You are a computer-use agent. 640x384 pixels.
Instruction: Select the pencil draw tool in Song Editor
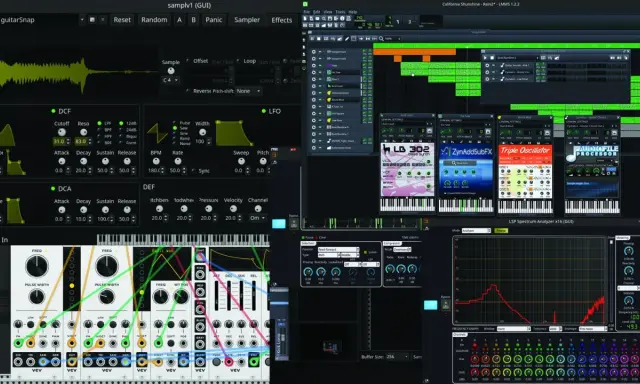347,39
